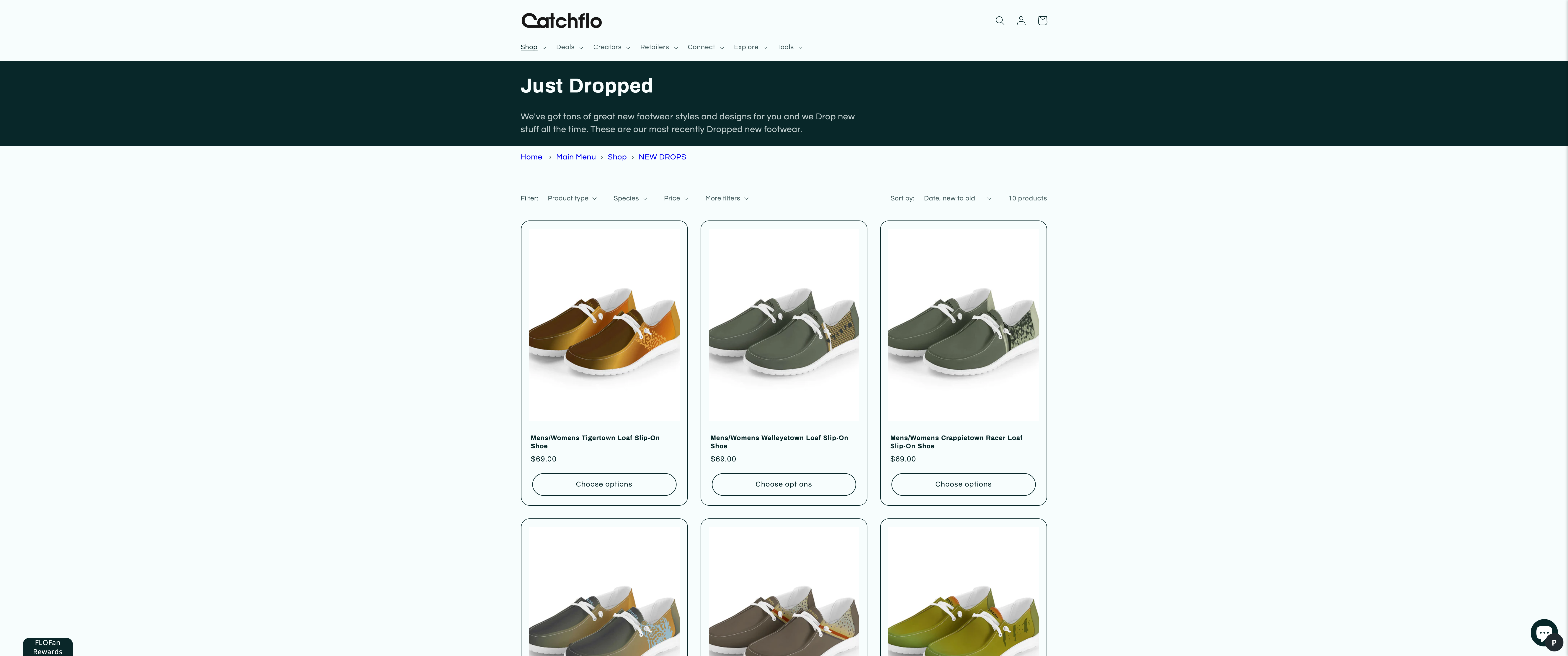The image size is (1568, 656).
Task: Click the Catchflo logo
Action: (x=561, y=21)
